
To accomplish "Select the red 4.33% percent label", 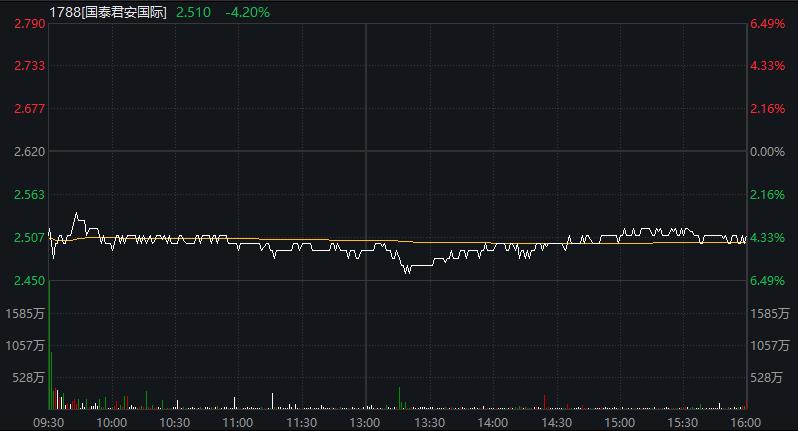I will coord(767,66).
